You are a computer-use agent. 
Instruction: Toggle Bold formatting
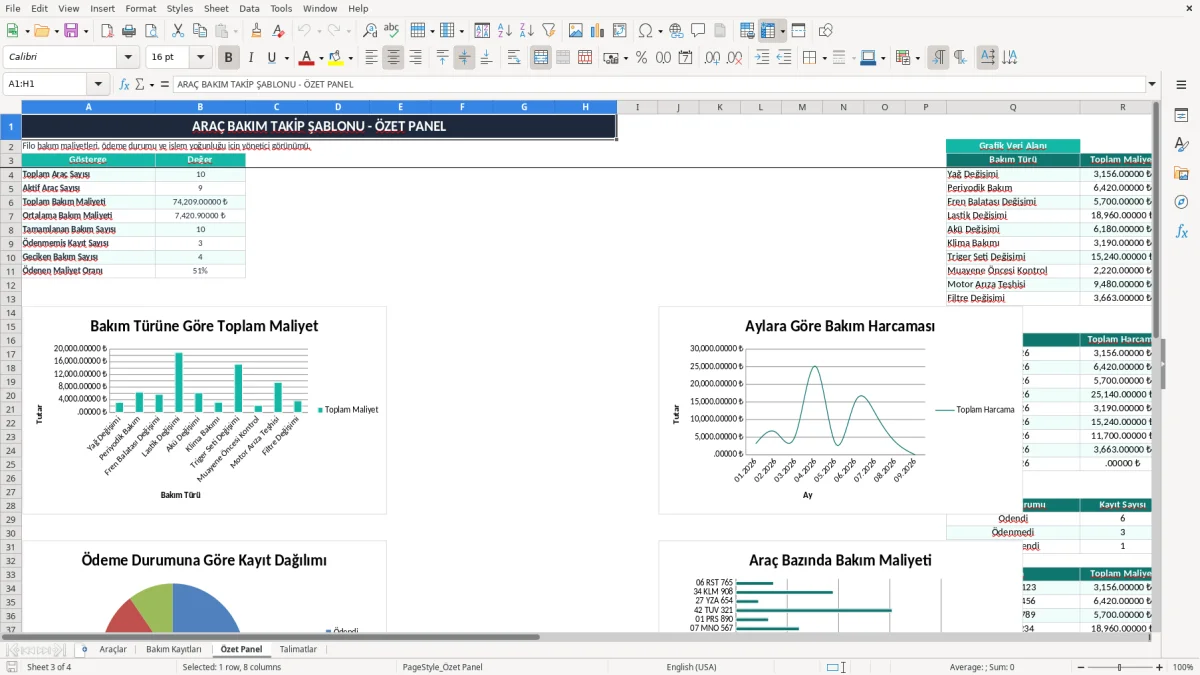coord(229,58)
